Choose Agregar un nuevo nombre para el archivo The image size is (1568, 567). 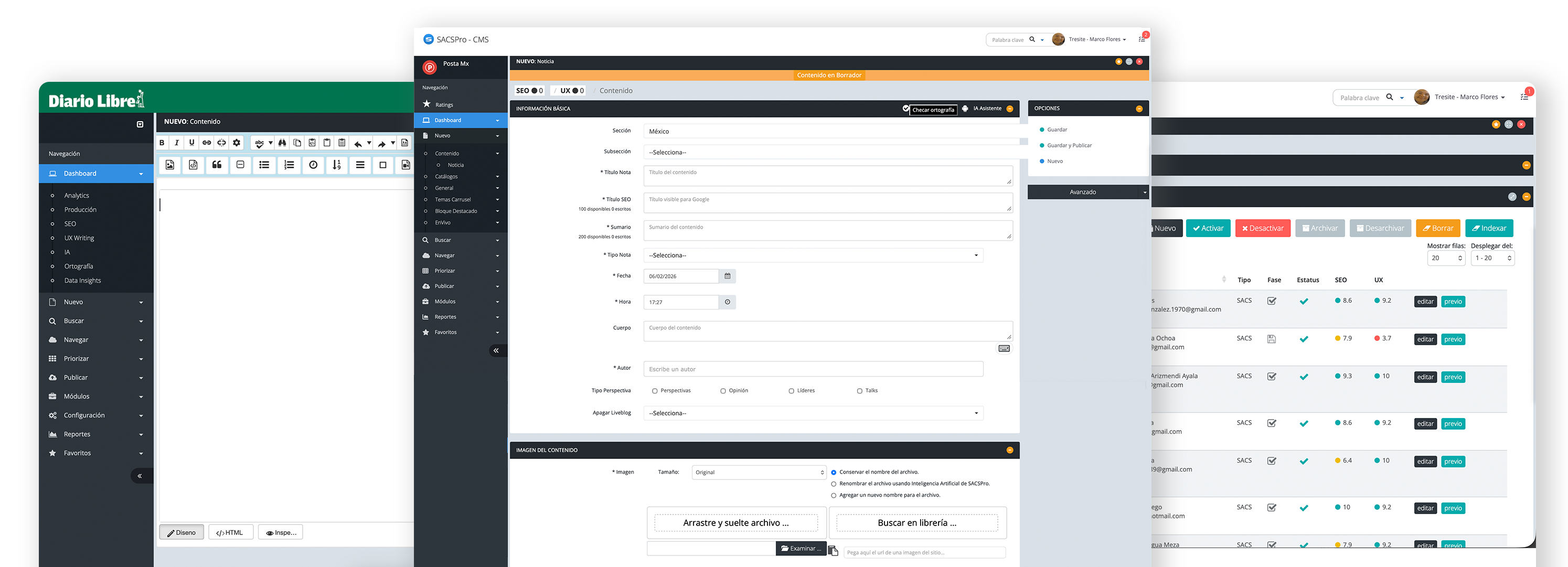tap(834, 496)
